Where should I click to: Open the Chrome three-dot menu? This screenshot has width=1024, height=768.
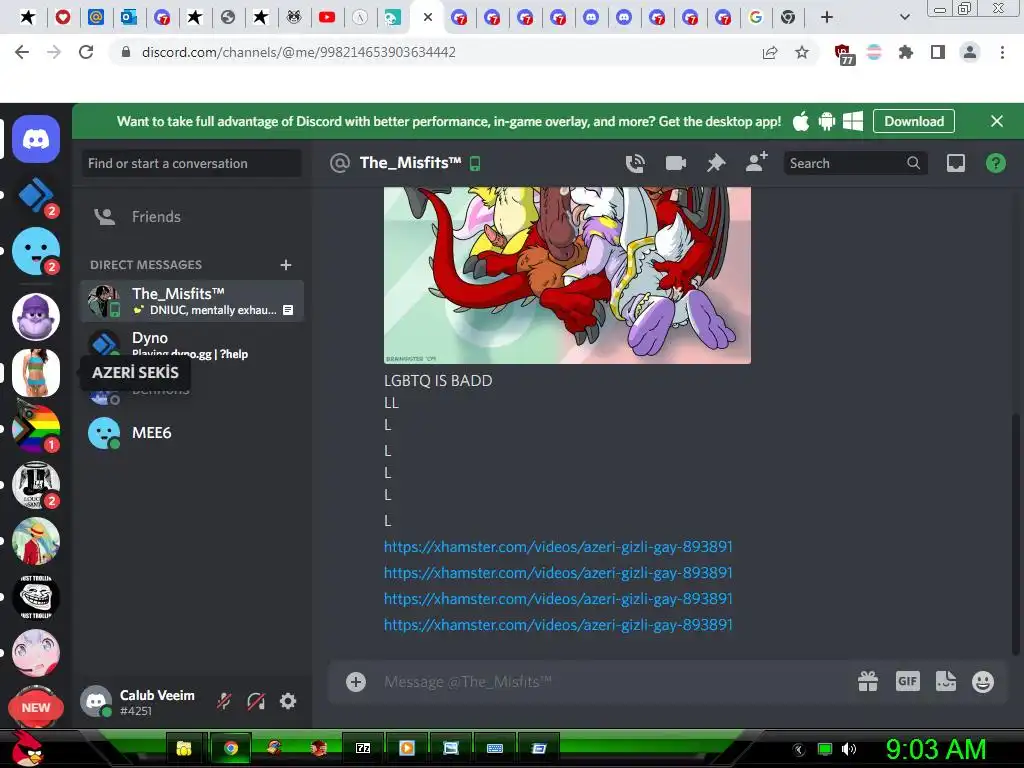tap(1002, 52)
